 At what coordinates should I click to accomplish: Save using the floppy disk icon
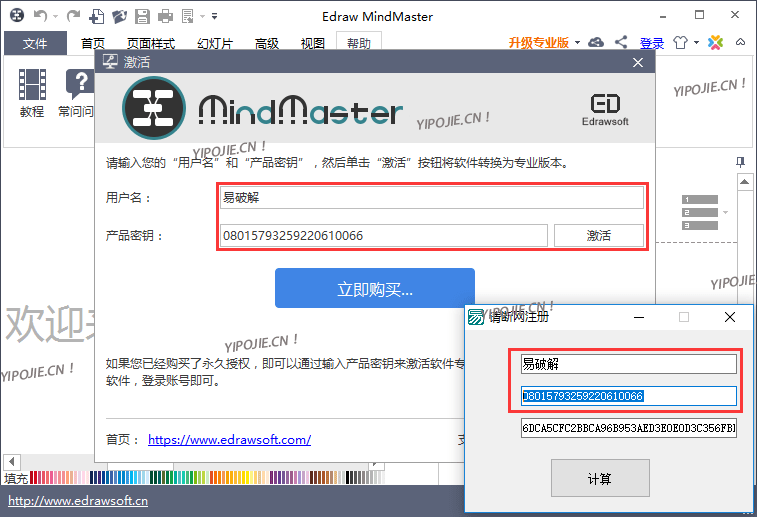coord(142,16)
